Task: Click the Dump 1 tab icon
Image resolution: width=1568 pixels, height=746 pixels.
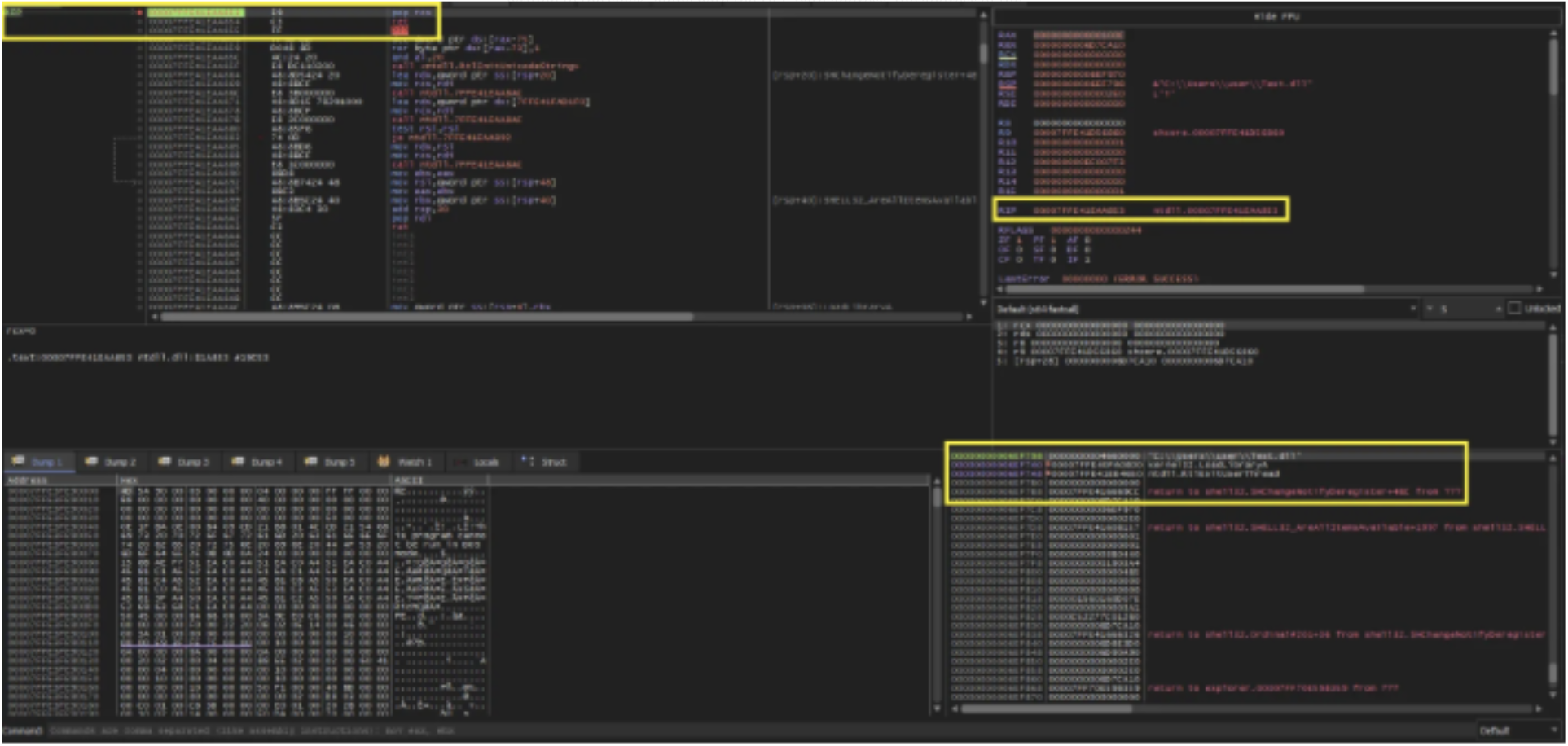Action: tap(18, 462)
